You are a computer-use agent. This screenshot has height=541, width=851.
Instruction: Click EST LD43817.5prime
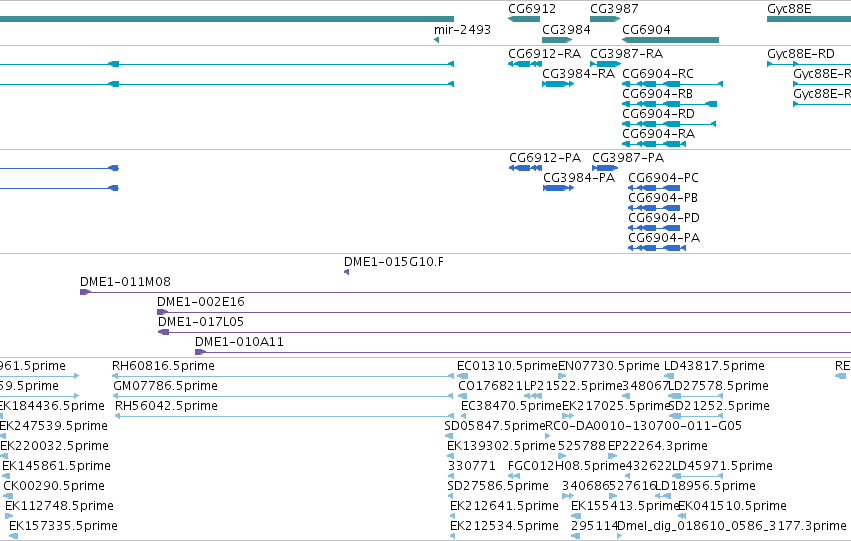[714, 366]
